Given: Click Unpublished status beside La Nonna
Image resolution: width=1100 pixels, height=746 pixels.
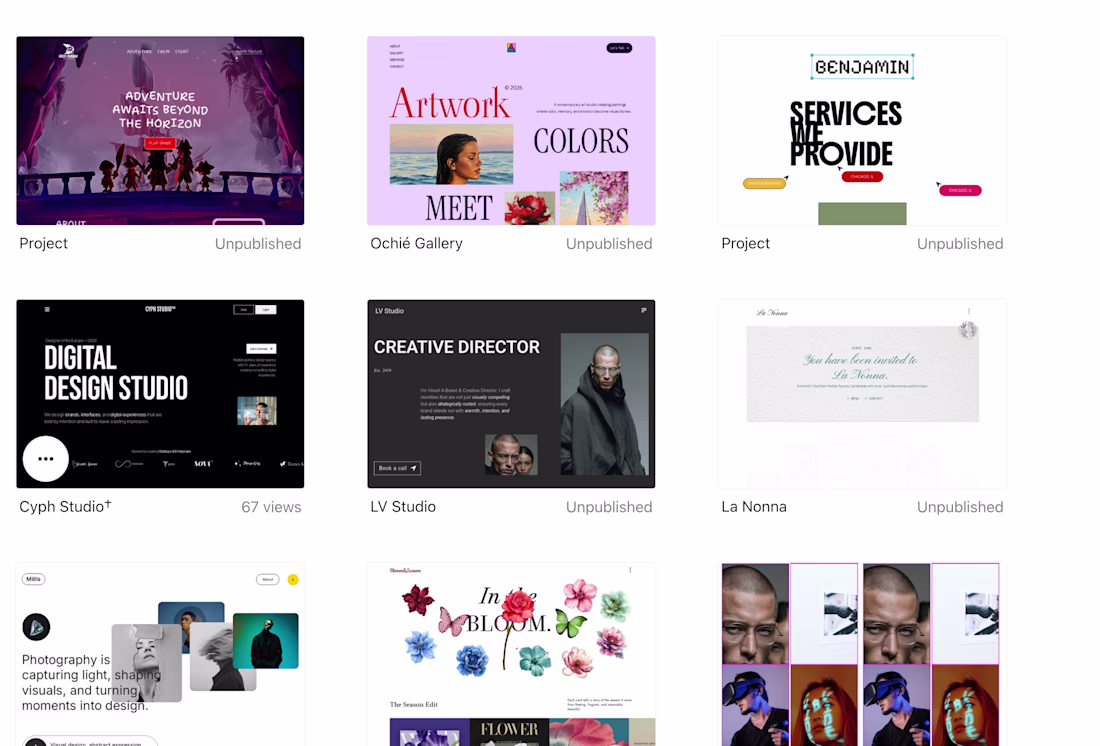Looking at the screenshot, I should tap(960, 507).
